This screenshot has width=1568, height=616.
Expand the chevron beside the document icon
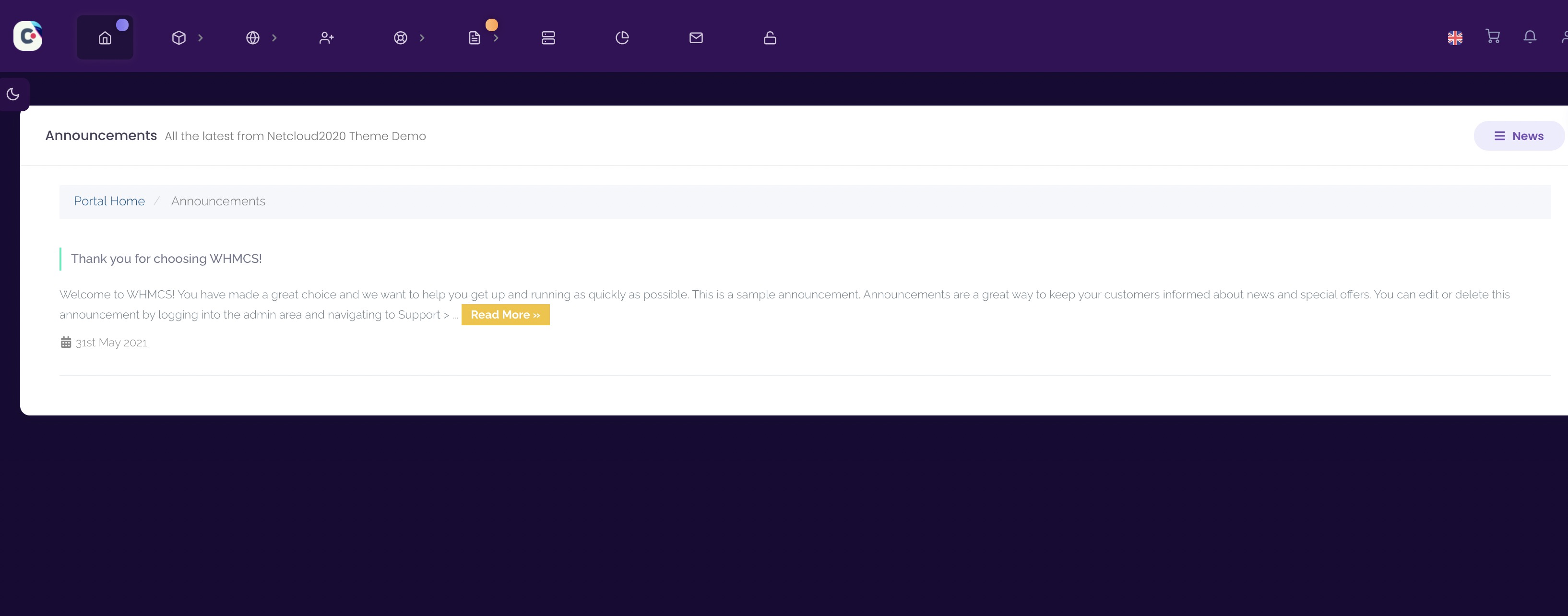496,38
